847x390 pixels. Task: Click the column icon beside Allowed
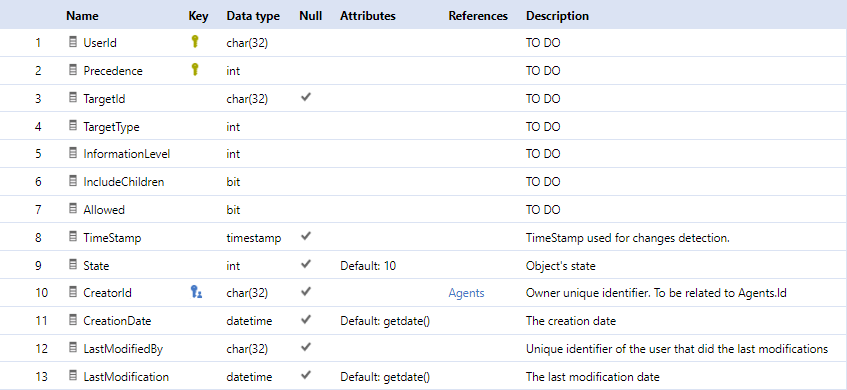[73, 209]
